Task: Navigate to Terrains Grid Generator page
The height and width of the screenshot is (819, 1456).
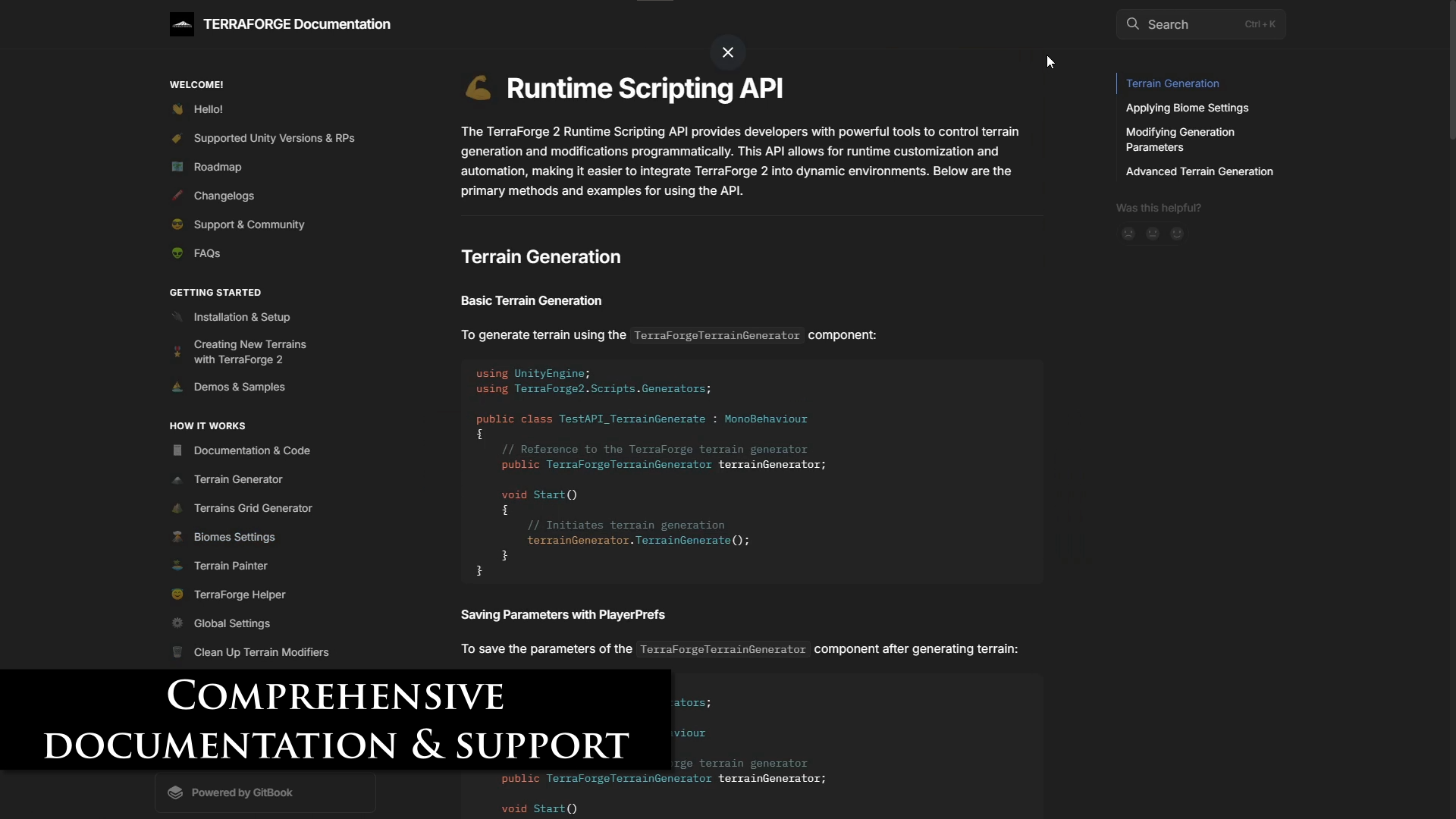Action: tap(253, 508)
